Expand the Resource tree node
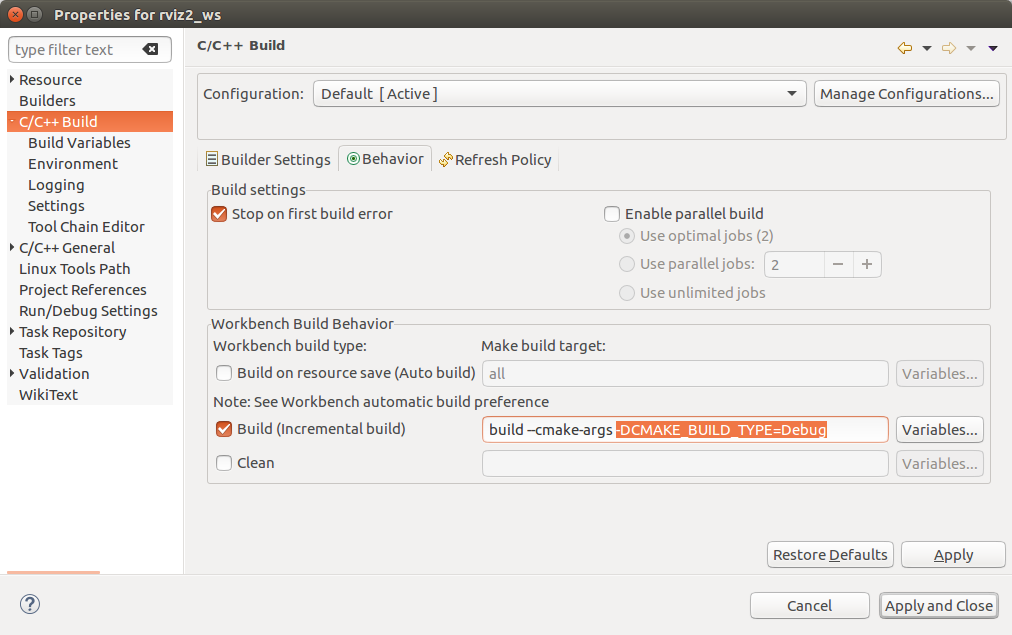 12,80
